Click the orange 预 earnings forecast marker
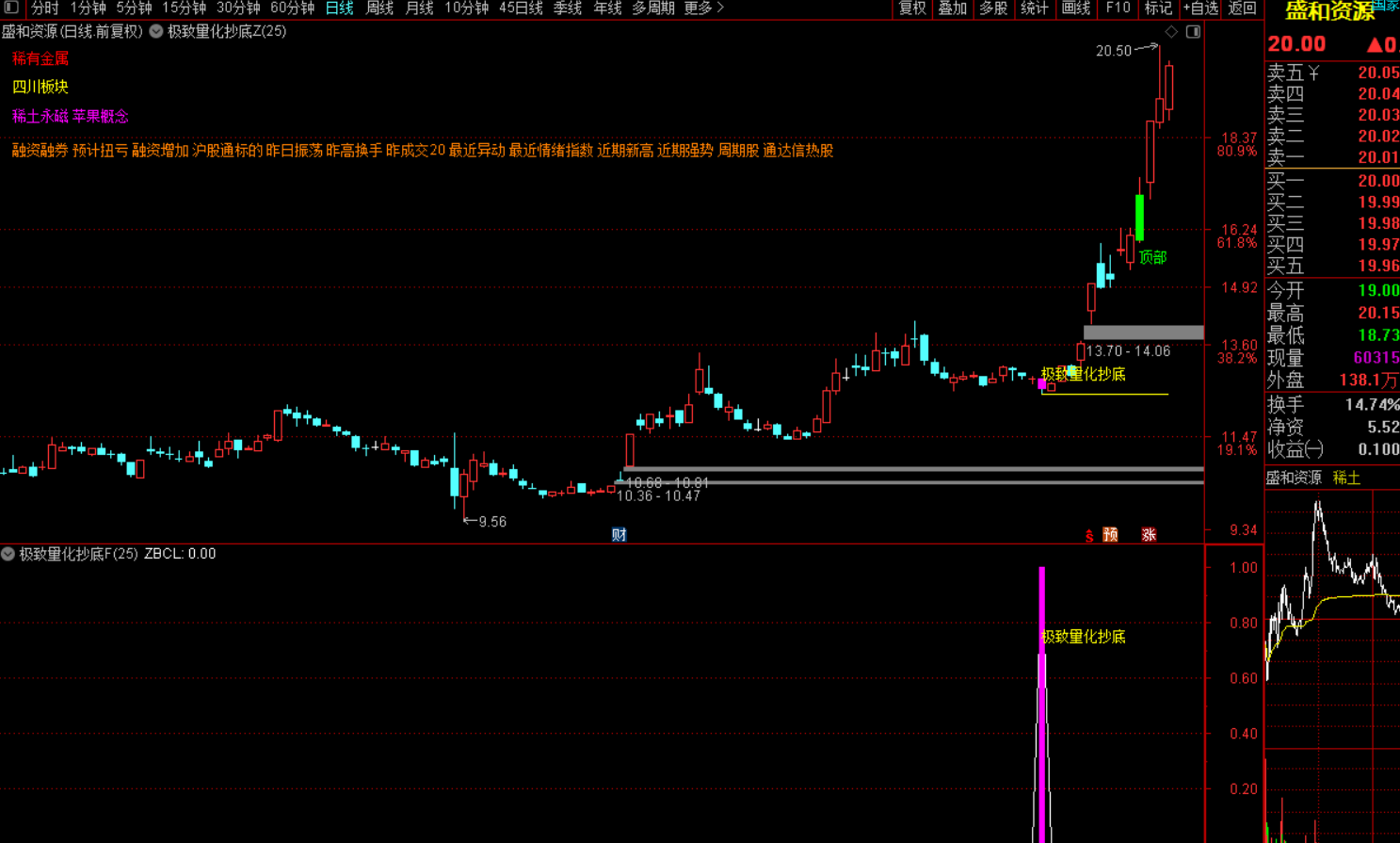 (x=1111, y=535)
